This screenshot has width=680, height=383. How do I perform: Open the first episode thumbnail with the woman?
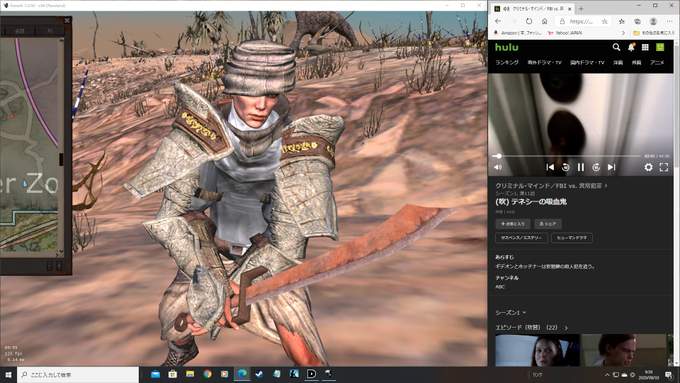(x=537, y=350)
